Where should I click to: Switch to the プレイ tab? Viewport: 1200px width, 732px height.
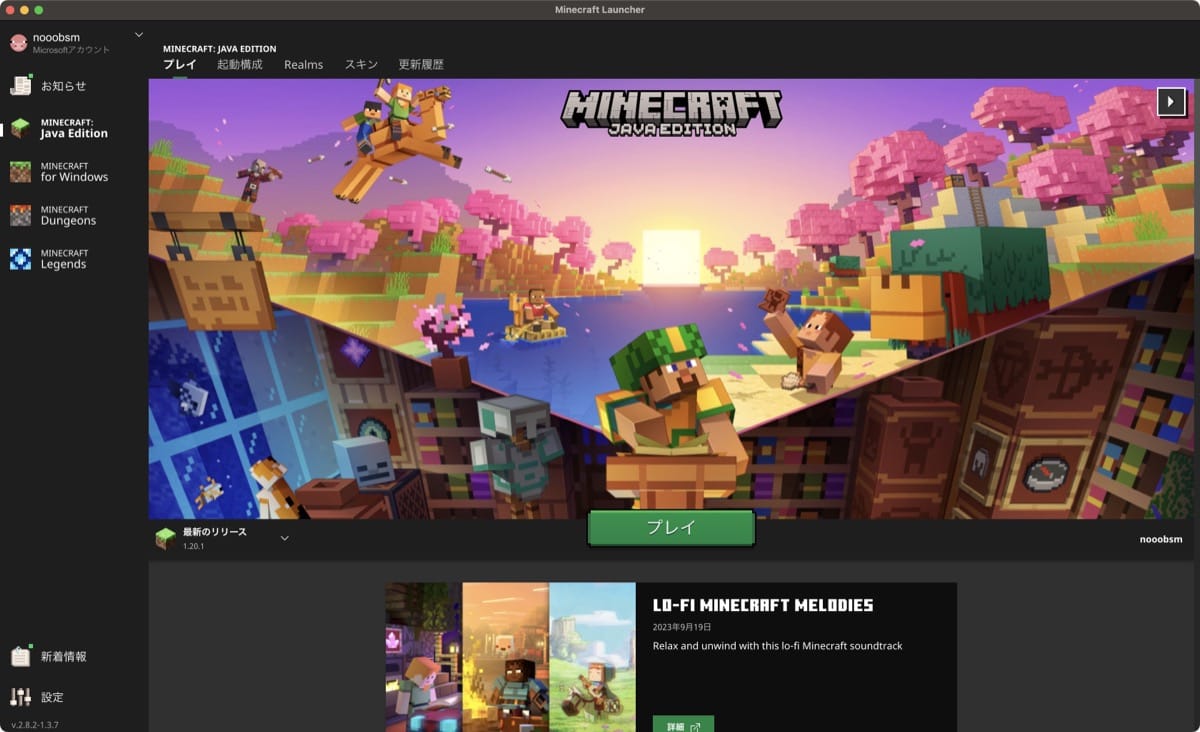coord(180,64)
